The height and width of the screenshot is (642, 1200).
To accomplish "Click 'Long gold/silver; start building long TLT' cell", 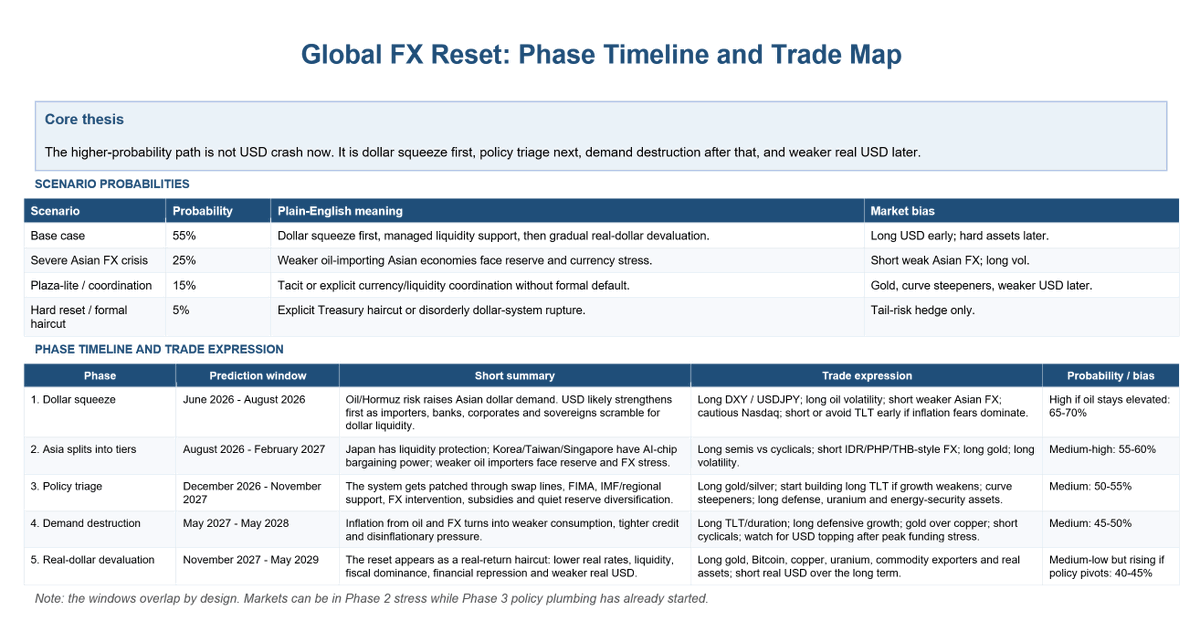I will tap(867, 493).
